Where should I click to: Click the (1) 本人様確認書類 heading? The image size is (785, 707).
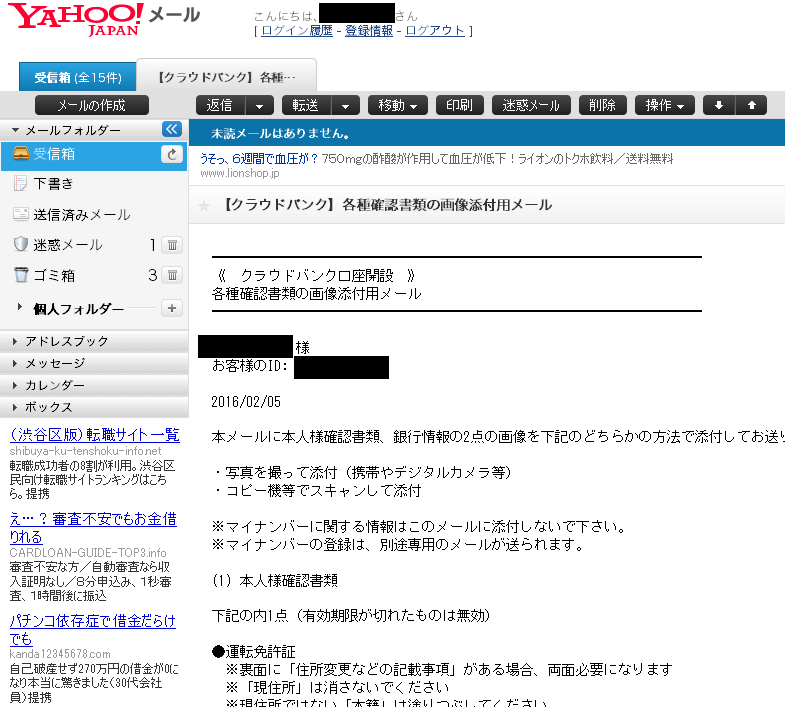coord(275,580)
